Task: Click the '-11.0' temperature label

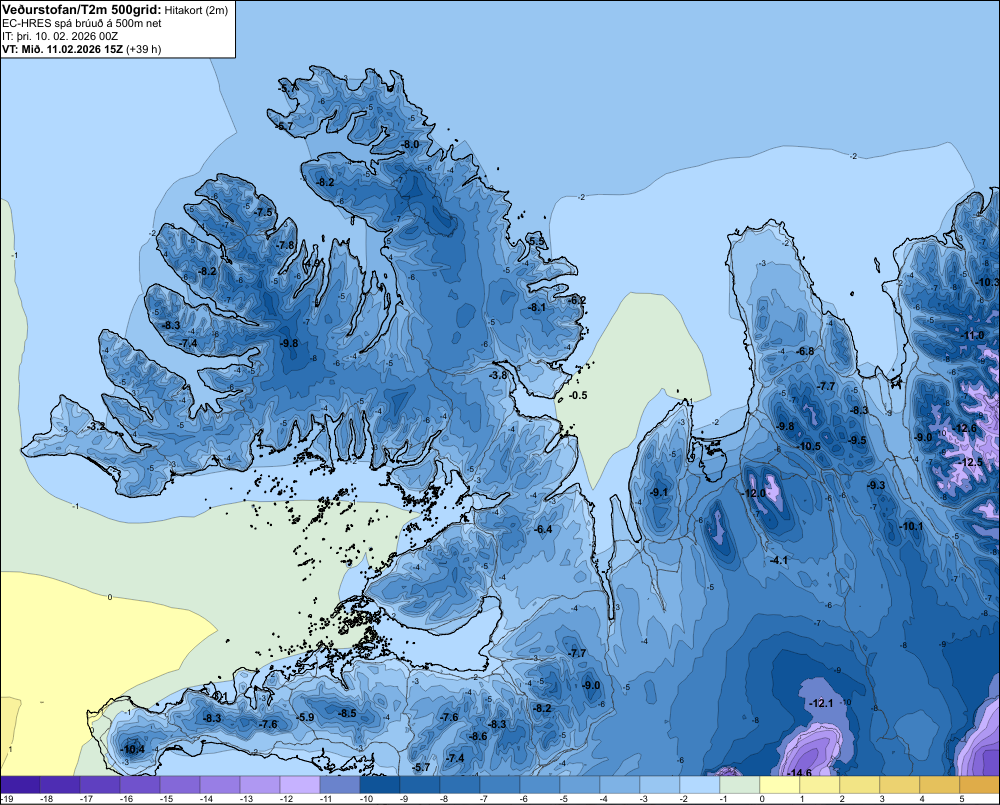Action: click(x=973, y=336)
